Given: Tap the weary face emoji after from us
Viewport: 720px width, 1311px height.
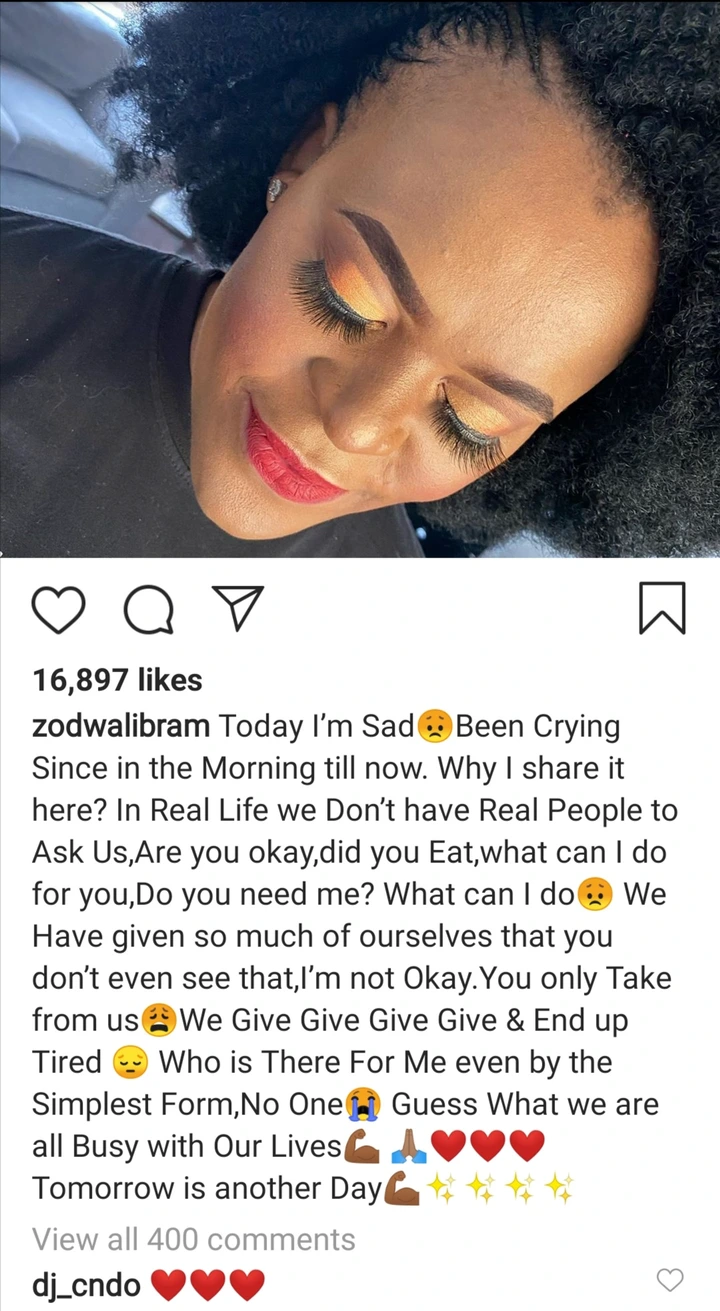Looking at the screenshot, I should pos(161,1020).
